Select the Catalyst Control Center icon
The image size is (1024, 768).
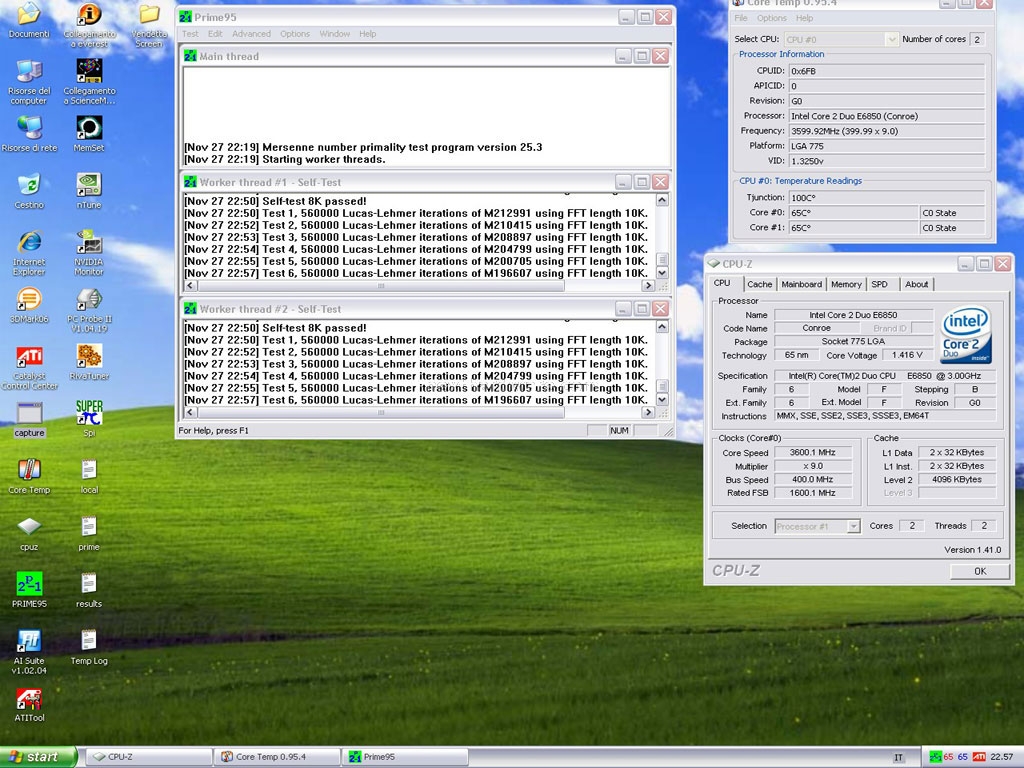coord(29,368)
